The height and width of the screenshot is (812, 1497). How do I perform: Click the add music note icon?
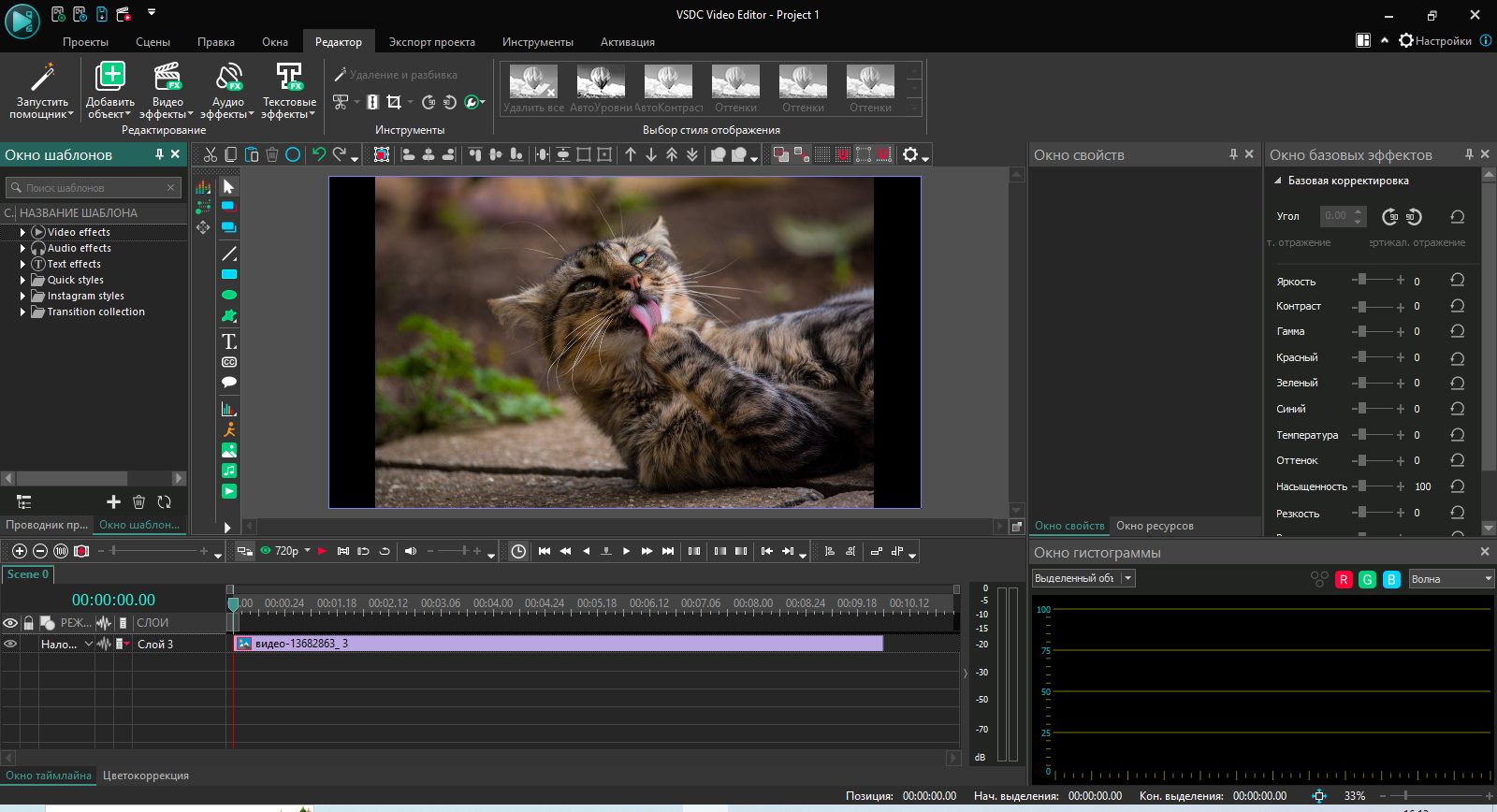[229, 471]
